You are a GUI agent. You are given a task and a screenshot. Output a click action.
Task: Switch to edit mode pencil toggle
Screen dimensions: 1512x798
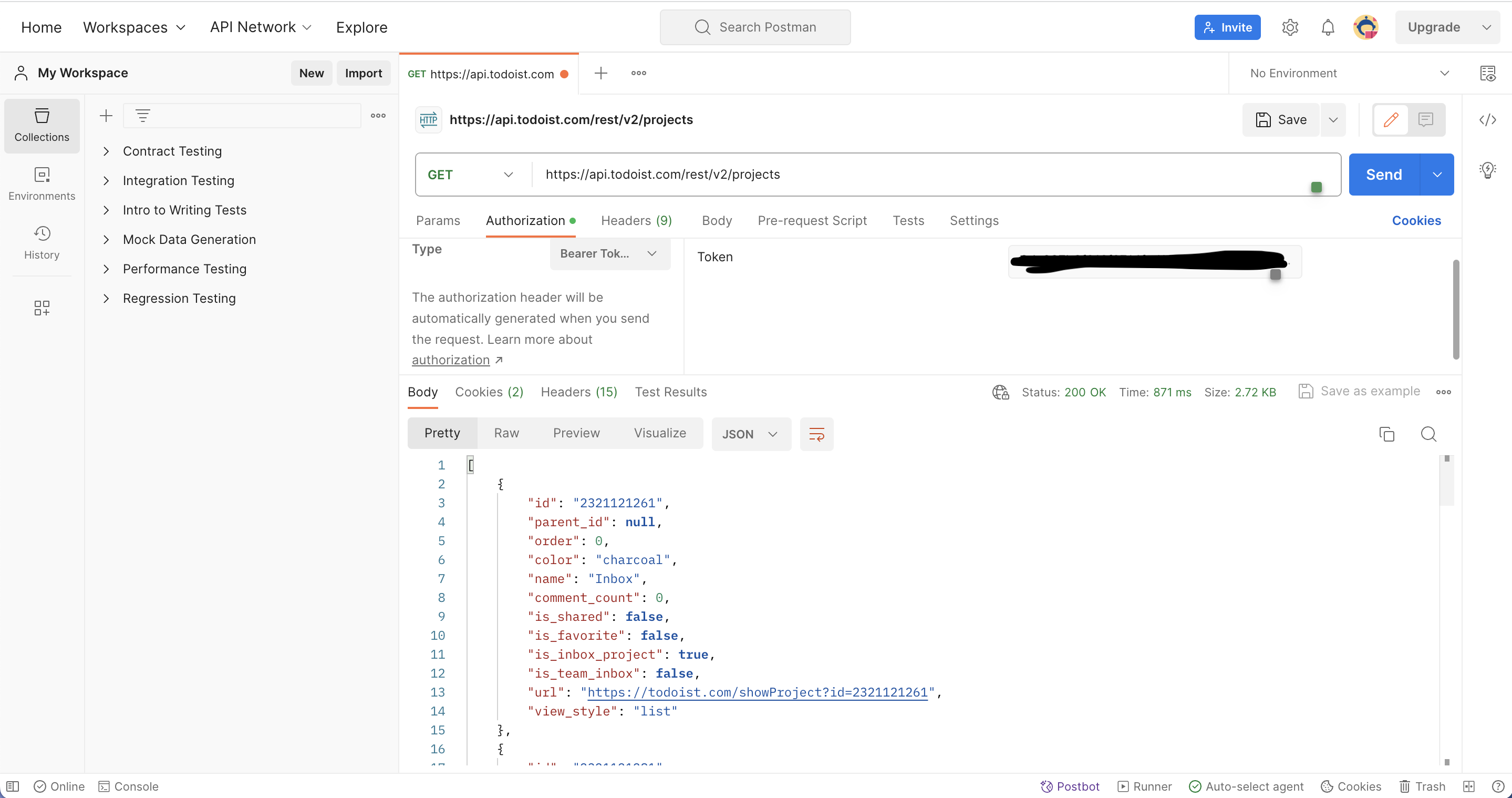pyautogui.click(x=1391, y=120)
